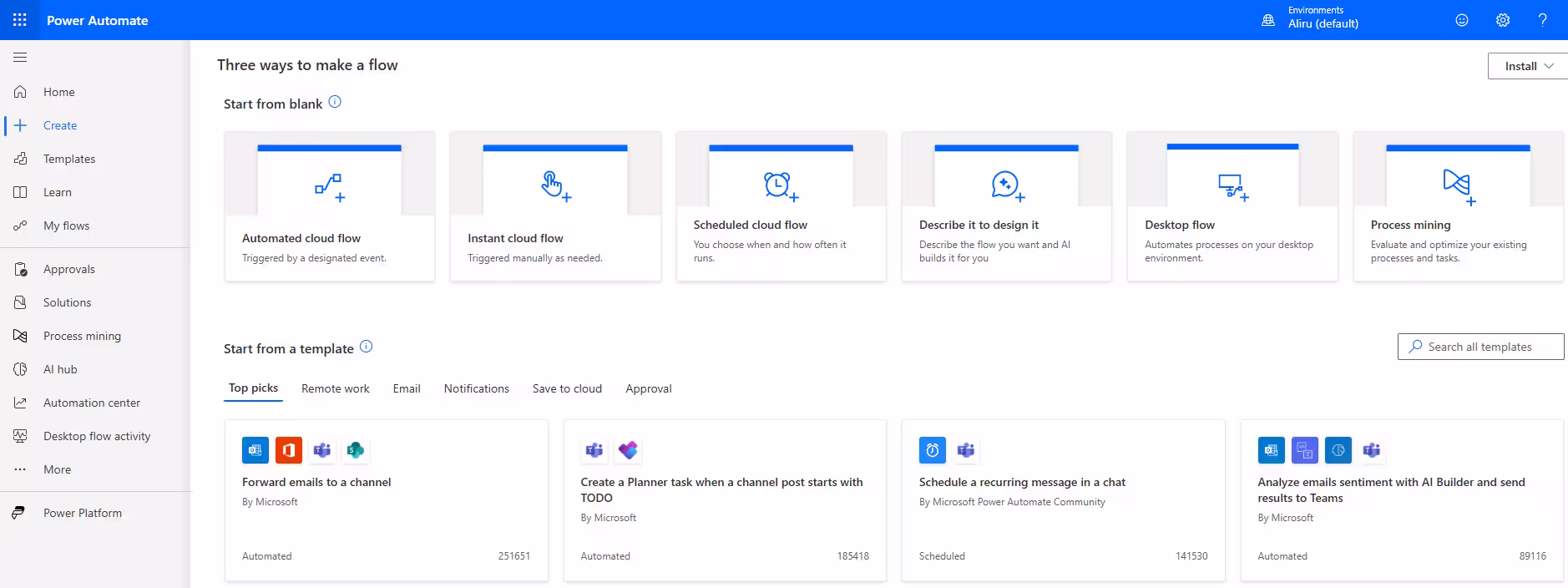The image size is (1568, 588).
Task: Select the Scheduled cloud flow title
Action: click(751, 225)
